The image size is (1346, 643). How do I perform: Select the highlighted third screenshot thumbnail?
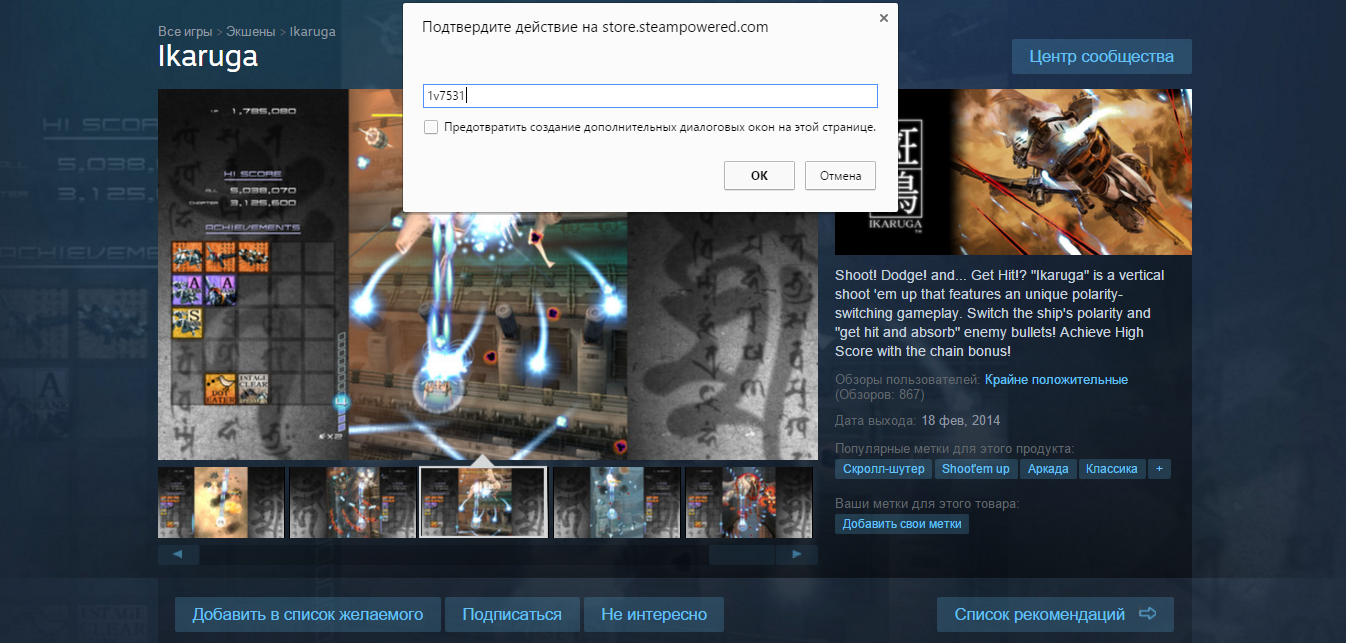click(x=484, y=503)
